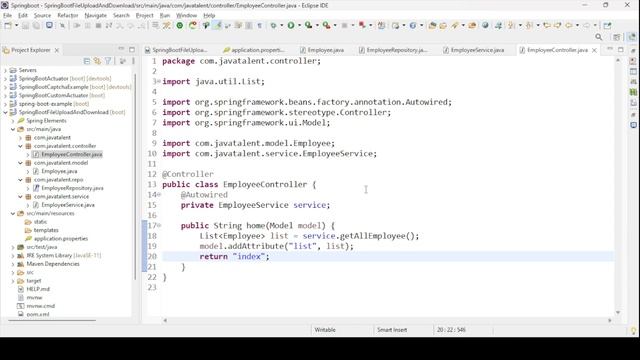
Task: Open Project Explorer filter icon
Action: click(x=108, y=61)
